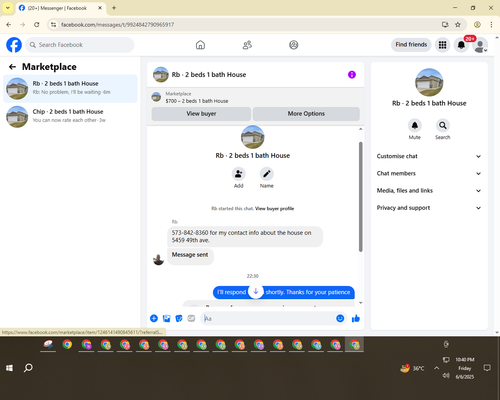Open the Friends icon in top navigation
500x400 pixels.
pos(247,45)
